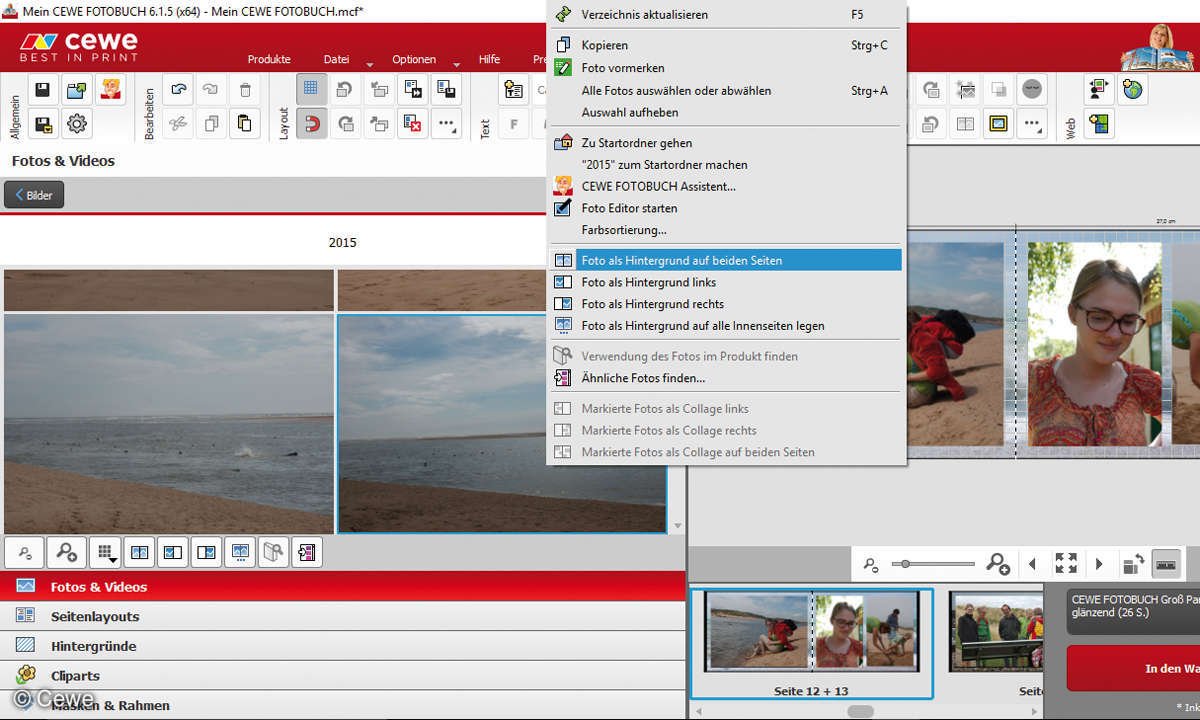Choose Foto als Hintergrund auf beiden Seiten
The width and height of the screenshot is (1200, 720).
[x=726, y=260]
